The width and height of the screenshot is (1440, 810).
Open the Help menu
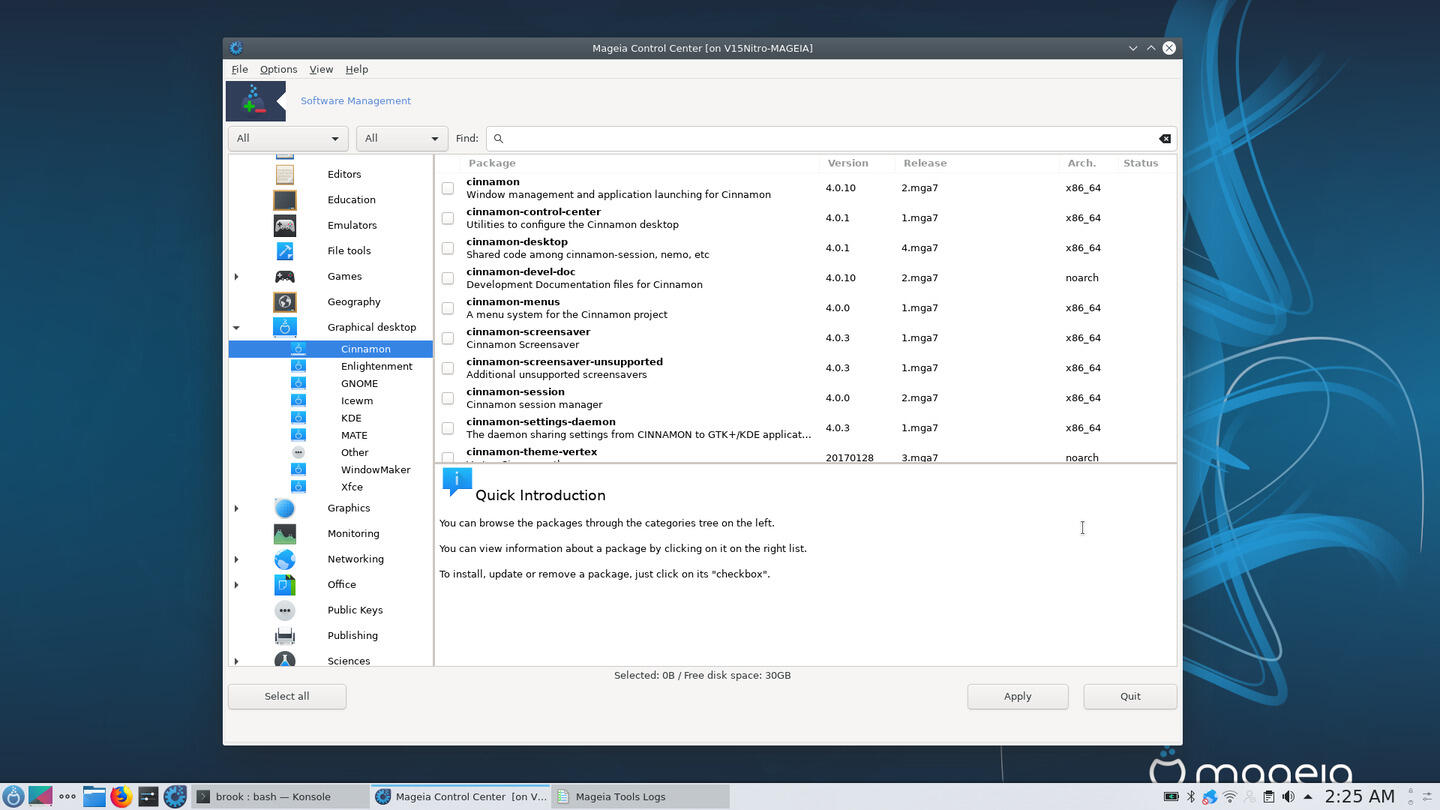[x=357, y=69]
